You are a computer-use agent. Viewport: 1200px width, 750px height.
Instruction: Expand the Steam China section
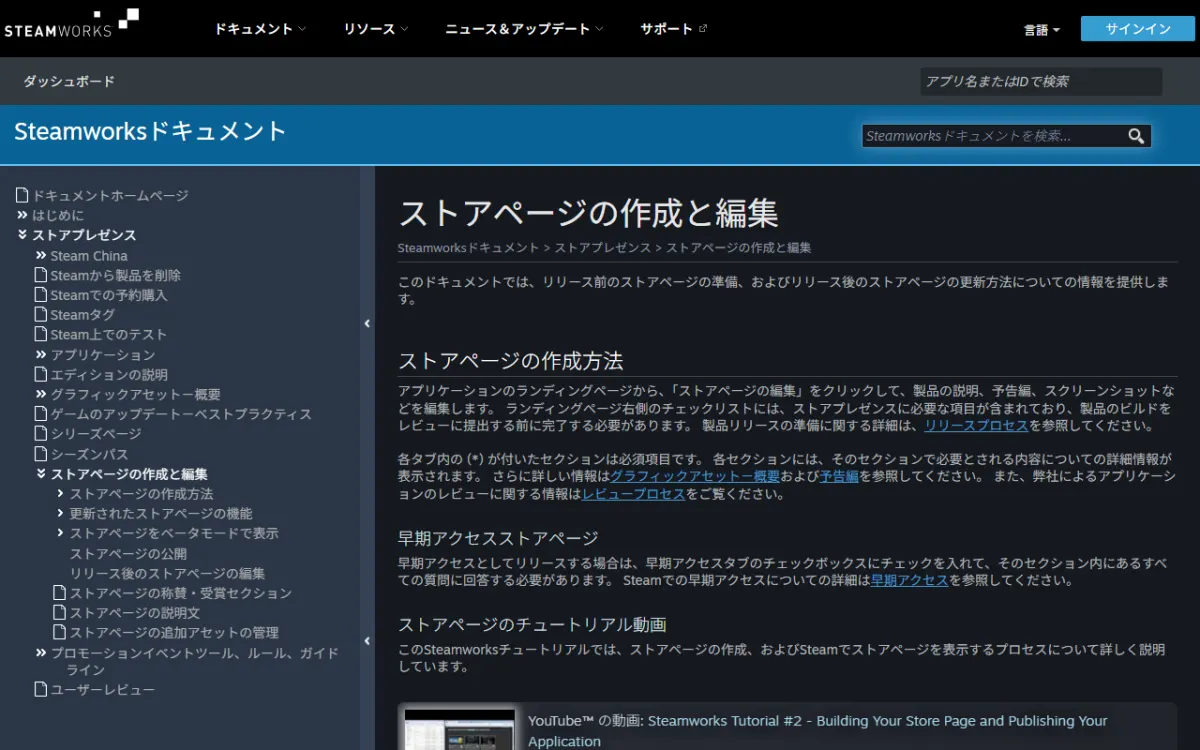tap(41, 255)
